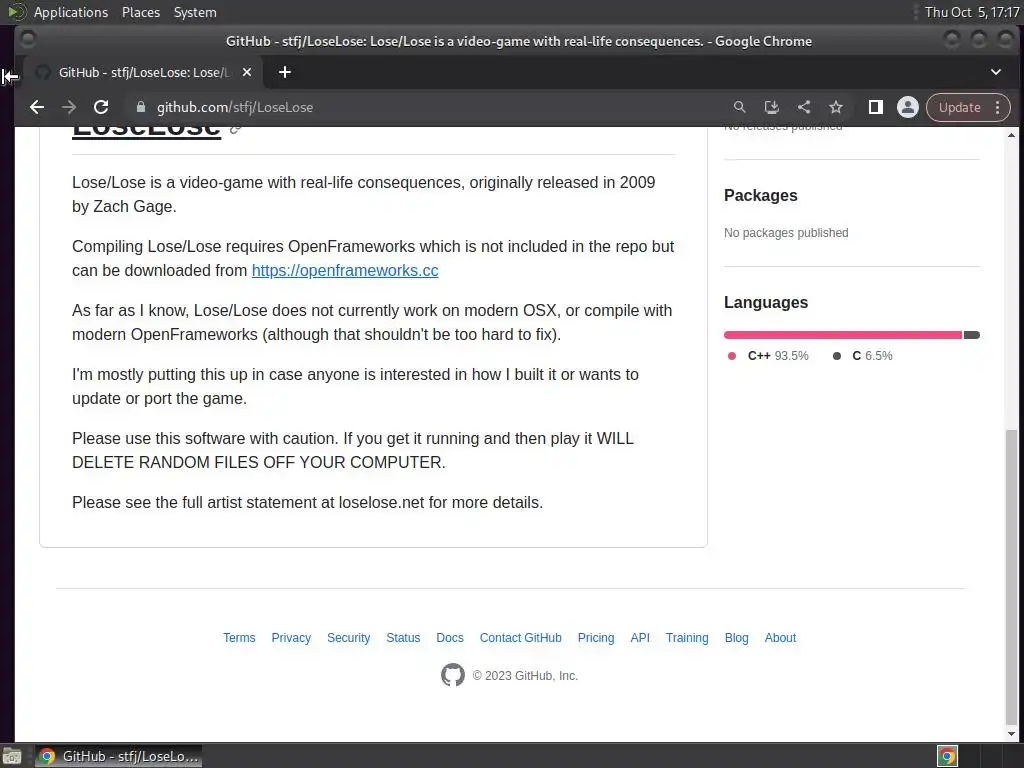Click the gray C segment of language bar
Image resolution: width=1024 pixels, height=768 pixels.
[x=972, y=335]
